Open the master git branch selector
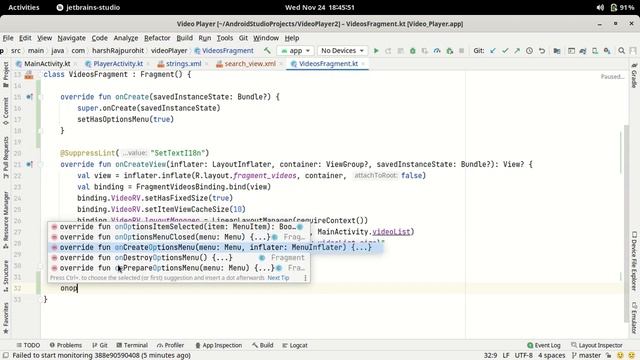 point(586,356)
